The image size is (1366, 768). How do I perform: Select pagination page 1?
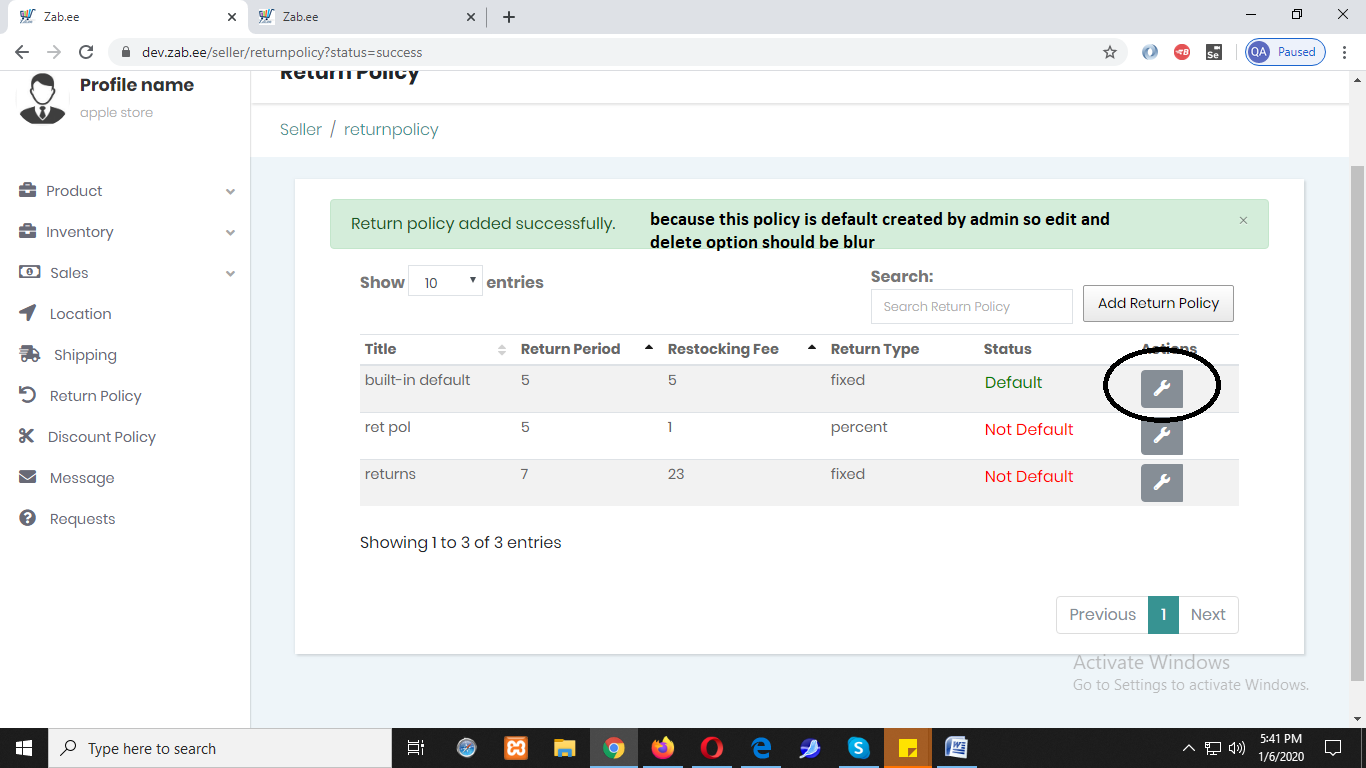(1164, 615)
